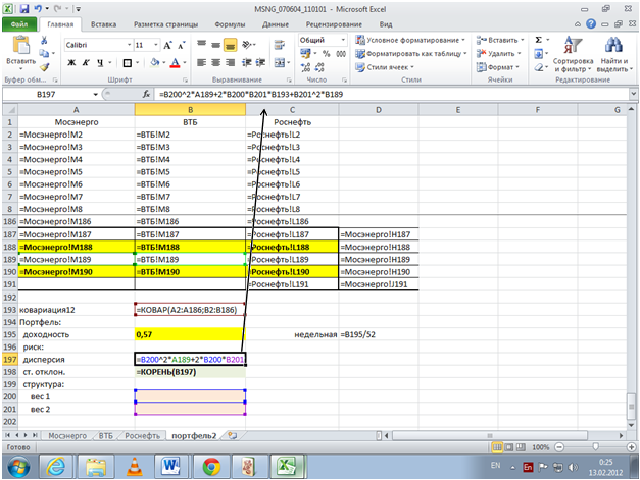Click the Undo arrow icon
The image size is (640, 480).
click(38, 9)
